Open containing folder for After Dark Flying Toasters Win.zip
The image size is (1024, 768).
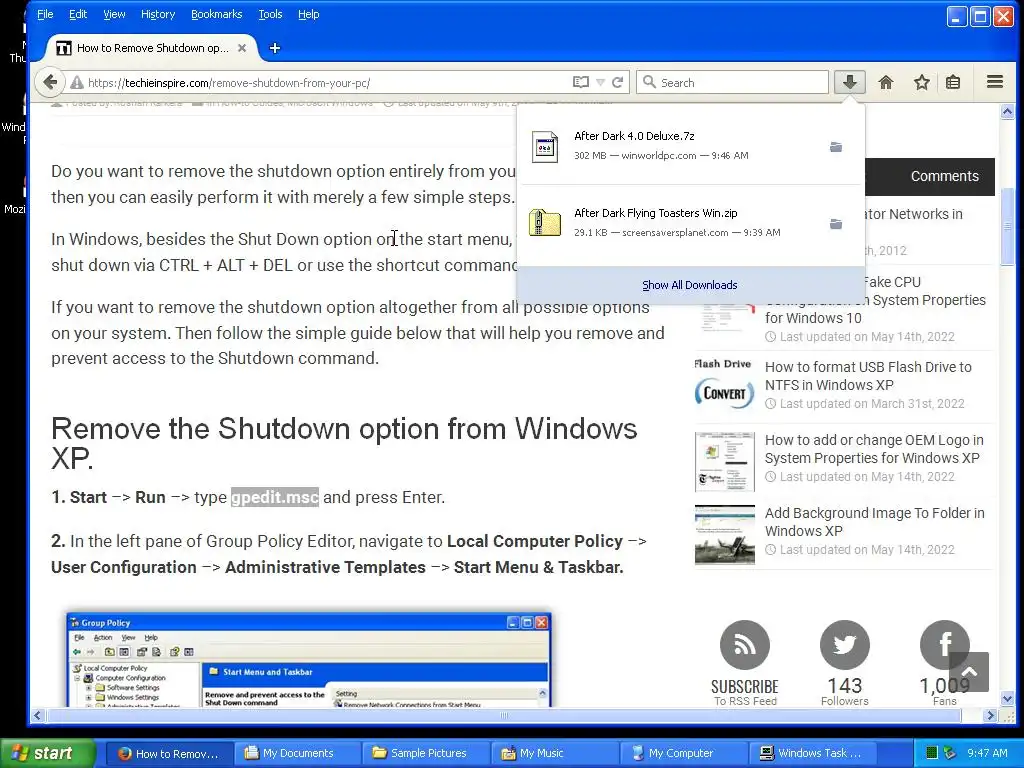click(835, 224)
